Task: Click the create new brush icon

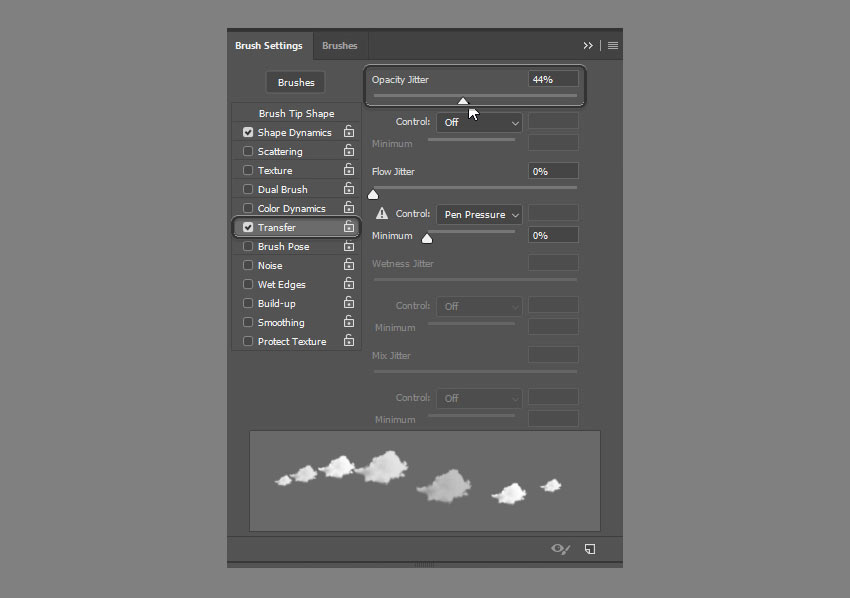Action: click(x=590, y=549)
